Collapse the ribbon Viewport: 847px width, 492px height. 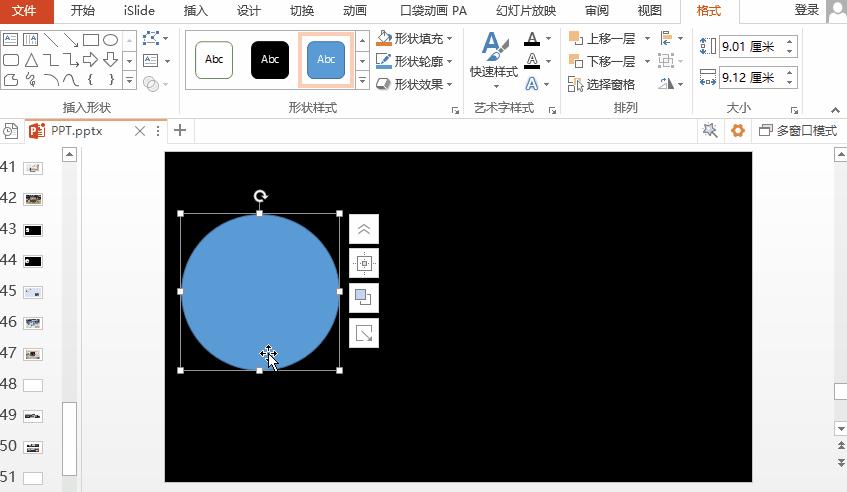click(x=835, y=110)
